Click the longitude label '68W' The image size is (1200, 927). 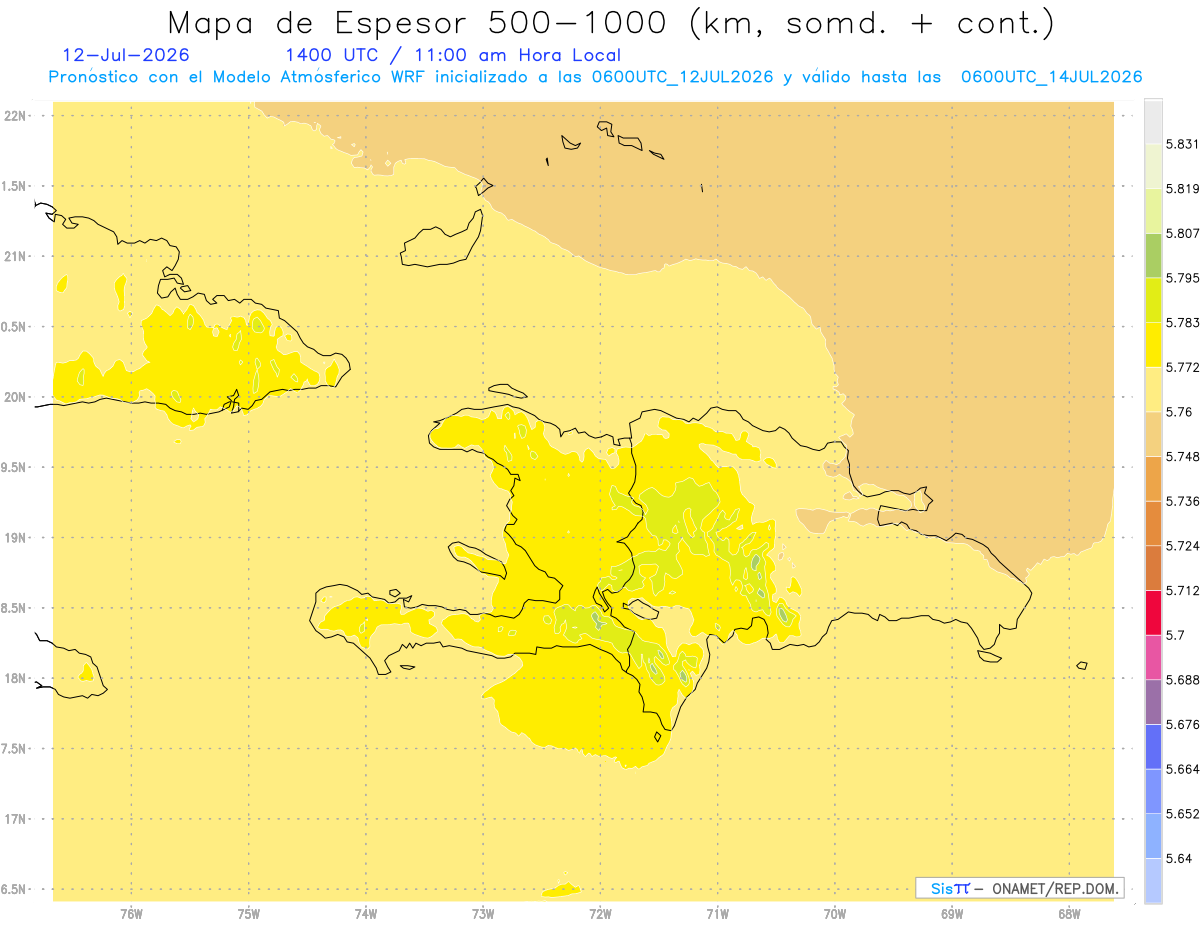click(1069, 913)
